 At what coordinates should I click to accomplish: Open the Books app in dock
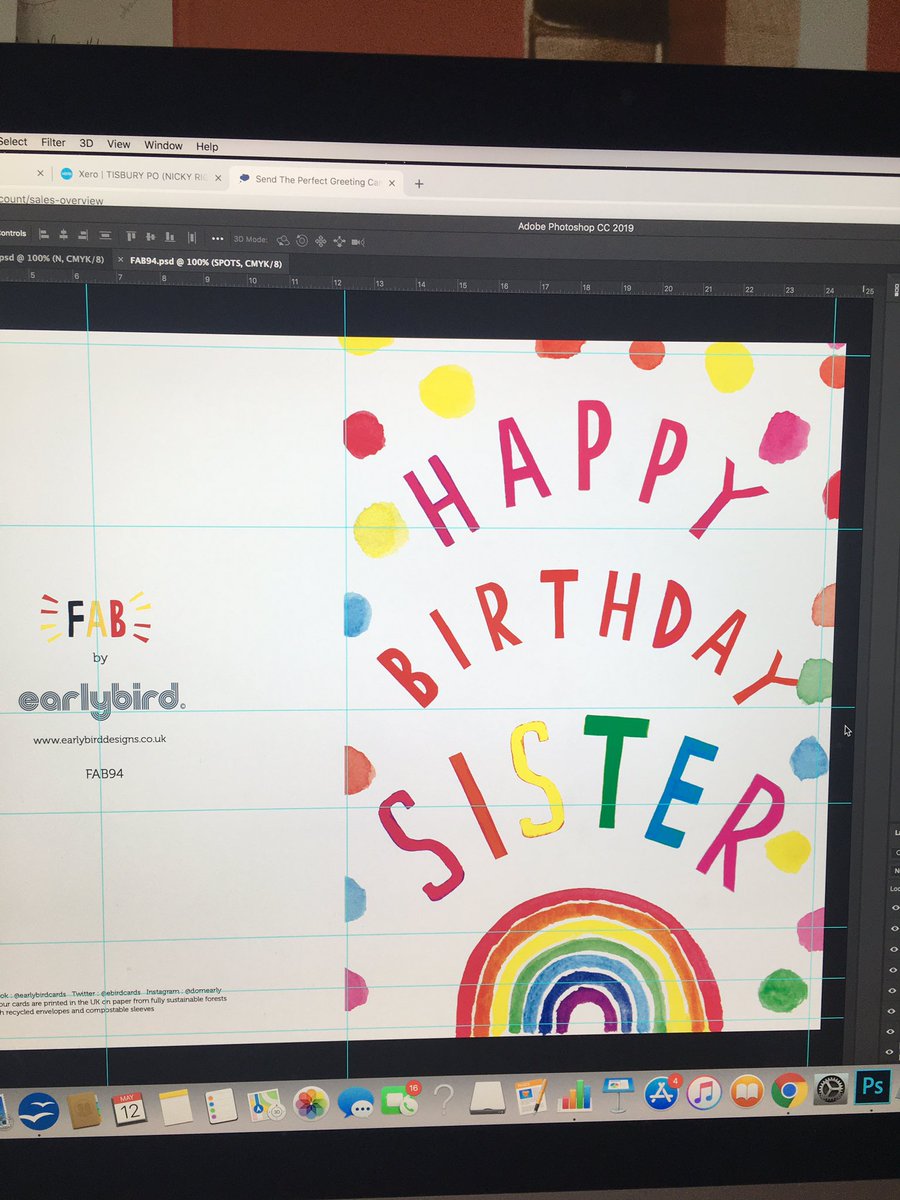(x=746, y=1091)
